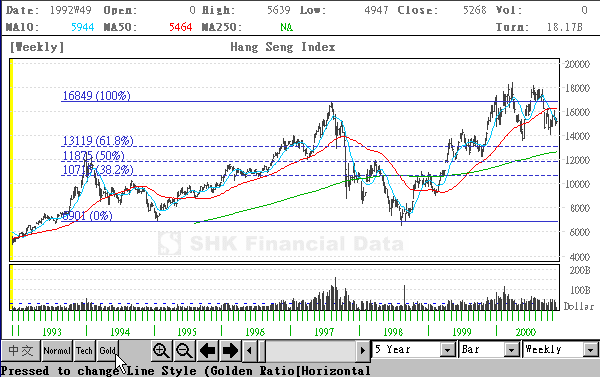
Task: Click the scrollbar left arrow button
Action: click(249, 351)
